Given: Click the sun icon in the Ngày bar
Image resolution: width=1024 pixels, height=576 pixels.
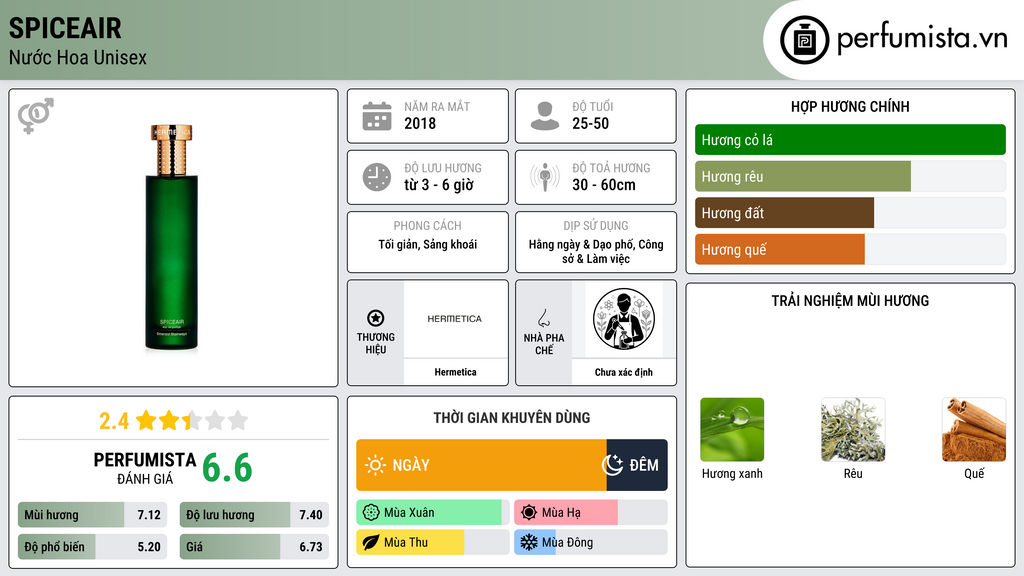Looking at the screenshot, I should (x=376, y=465).
